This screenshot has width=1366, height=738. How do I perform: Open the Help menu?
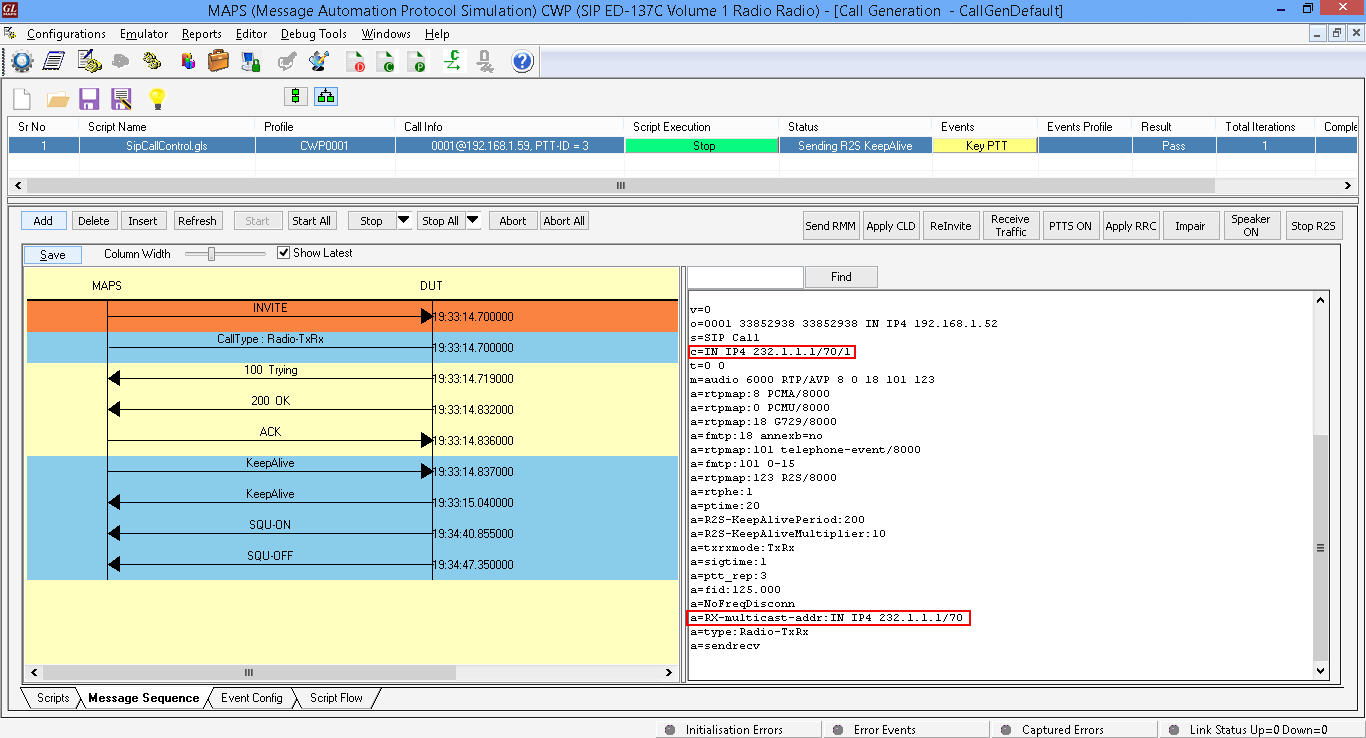pos(437,34)
